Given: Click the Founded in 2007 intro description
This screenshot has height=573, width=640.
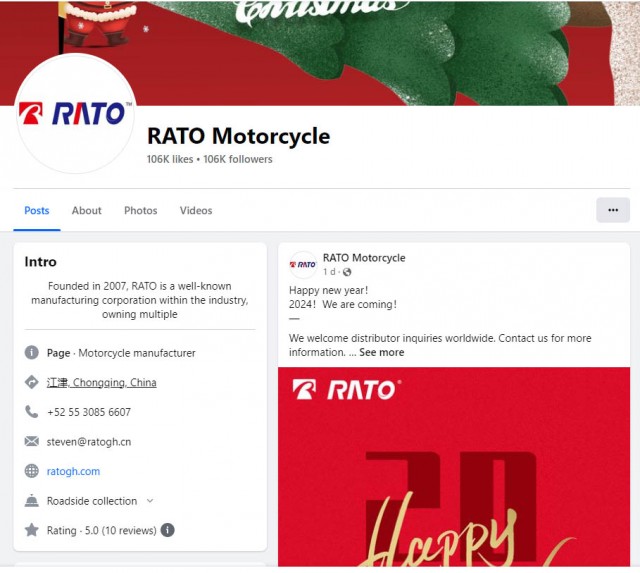Looking at the screenshot, I should click(140, 300).
